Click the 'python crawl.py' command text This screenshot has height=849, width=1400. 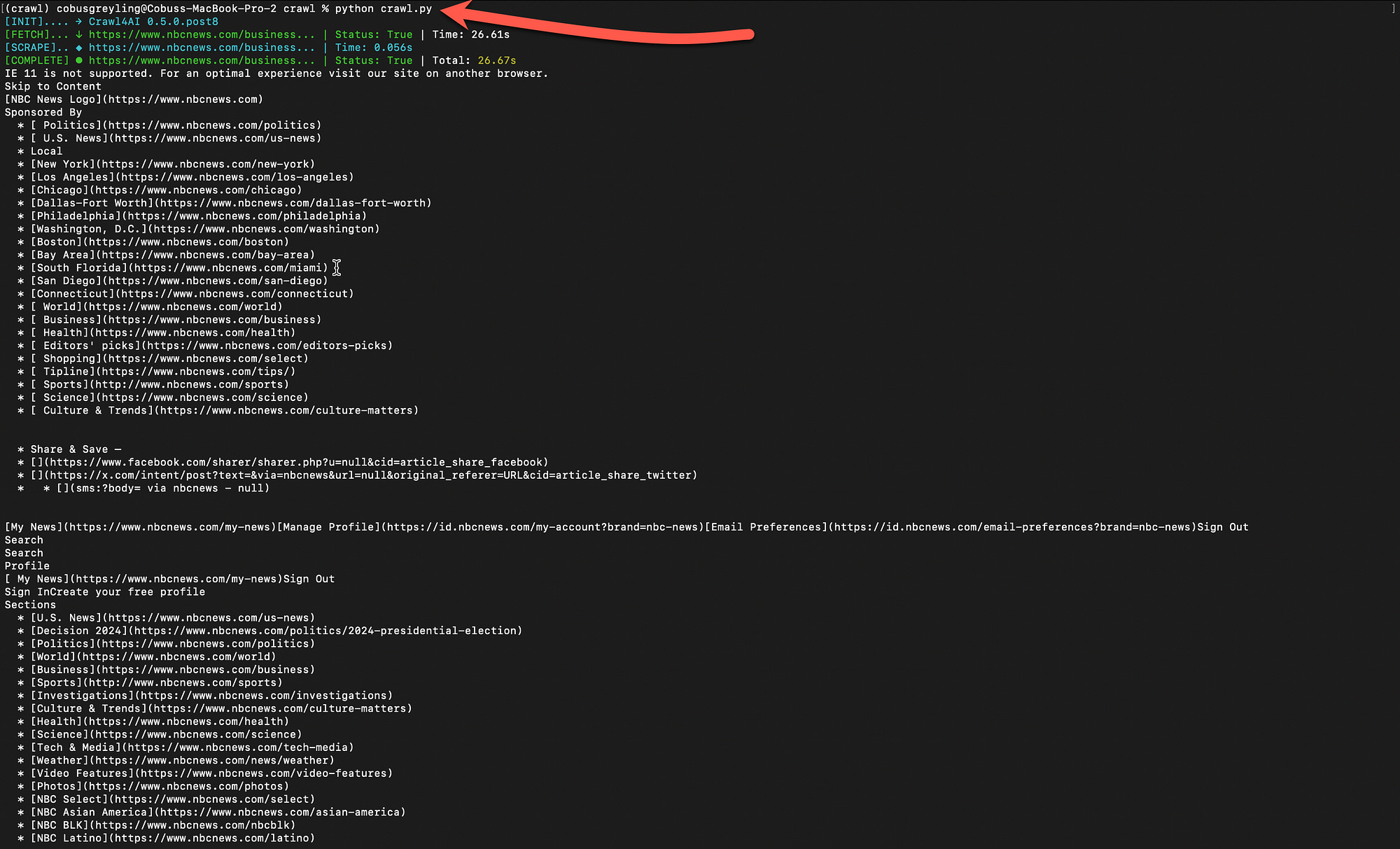(x=384, y=8)
